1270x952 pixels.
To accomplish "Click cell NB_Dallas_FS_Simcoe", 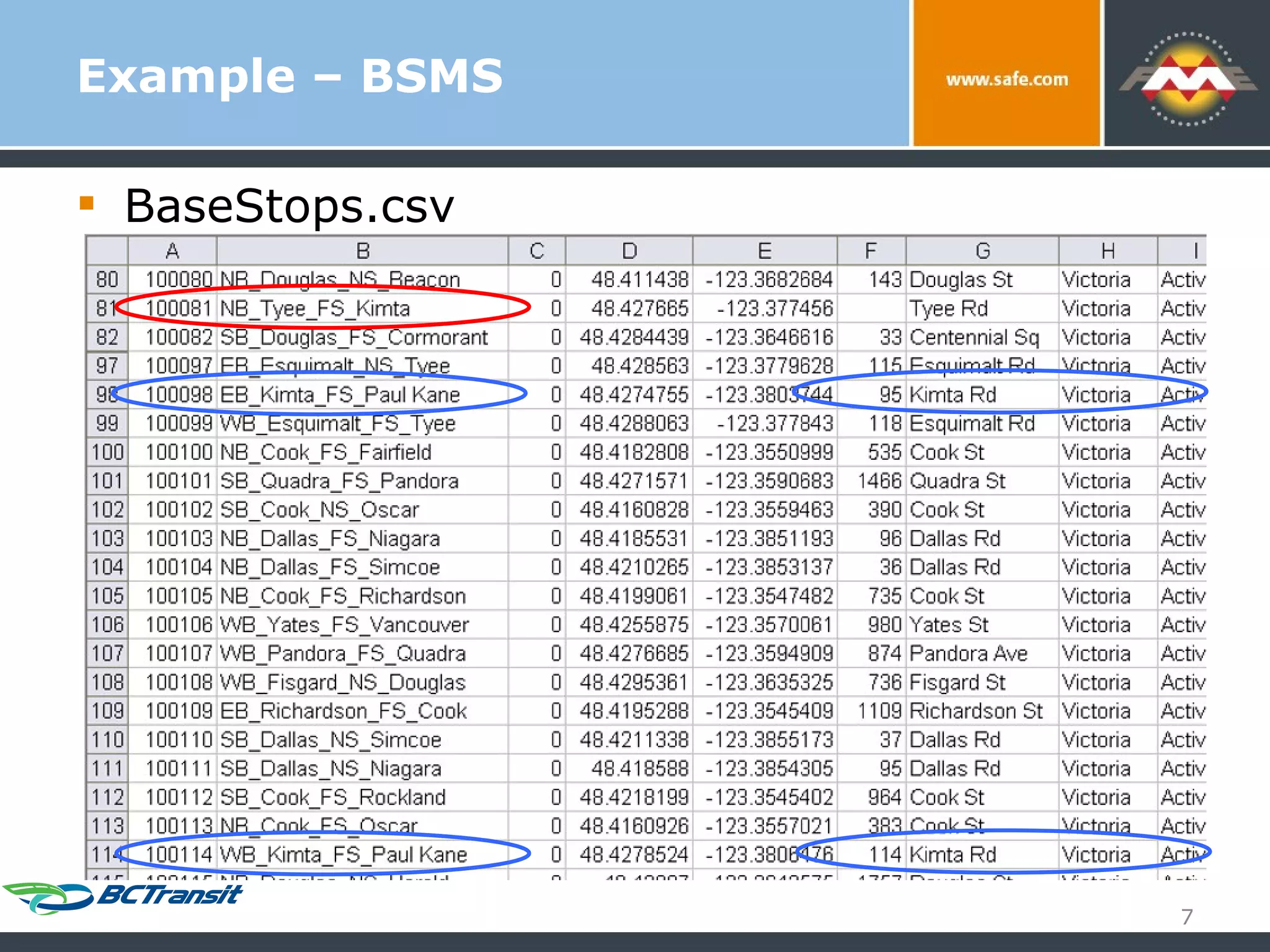I will (363, 567).
